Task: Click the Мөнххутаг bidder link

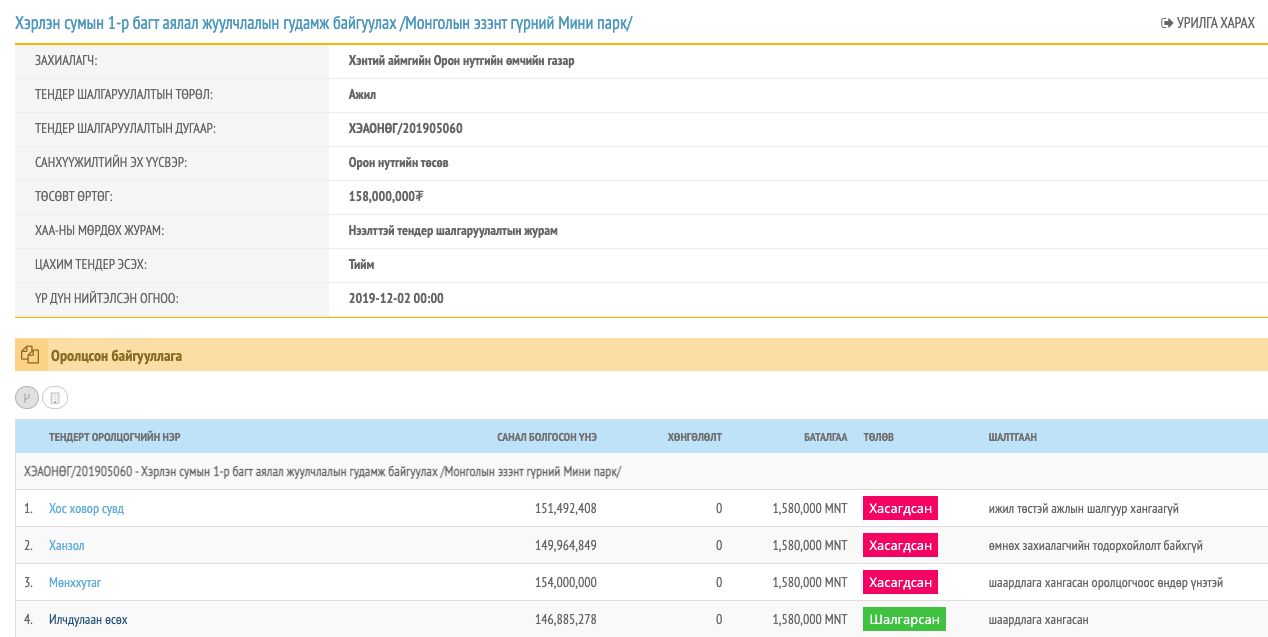Action: pyautogui.click(x=75, y=583)
